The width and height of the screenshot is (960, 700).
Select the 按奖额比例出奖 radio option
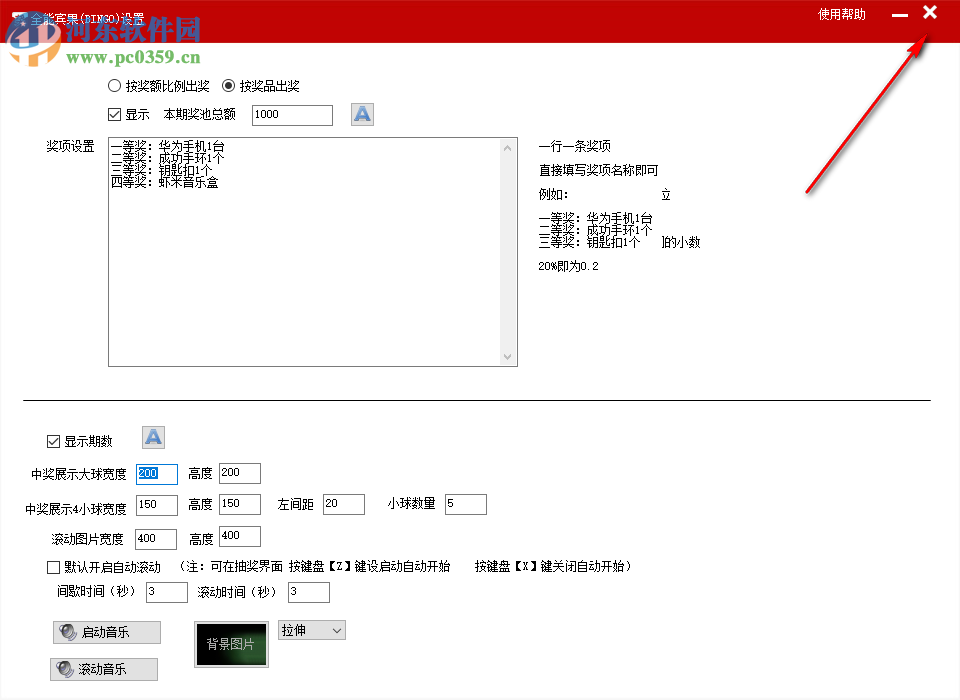tap(115, 85)
